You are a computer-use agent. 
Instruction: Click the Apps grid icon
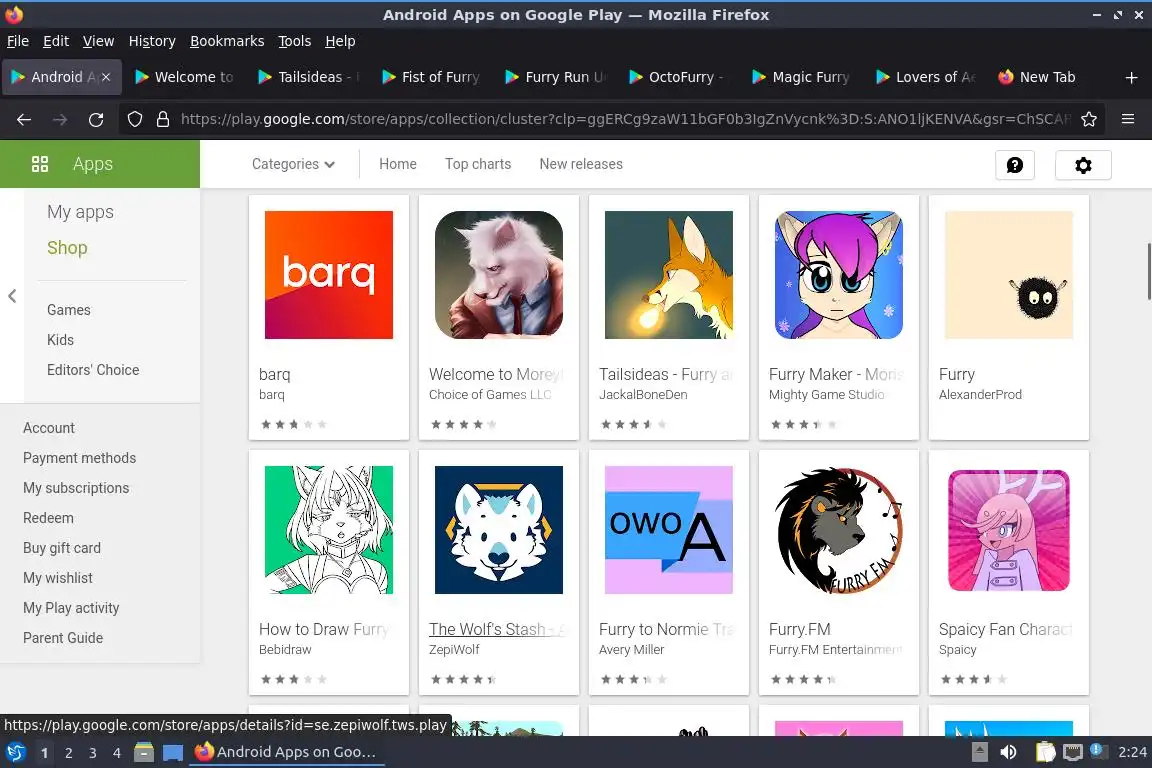pyautogui.click(x=40, y=164)
